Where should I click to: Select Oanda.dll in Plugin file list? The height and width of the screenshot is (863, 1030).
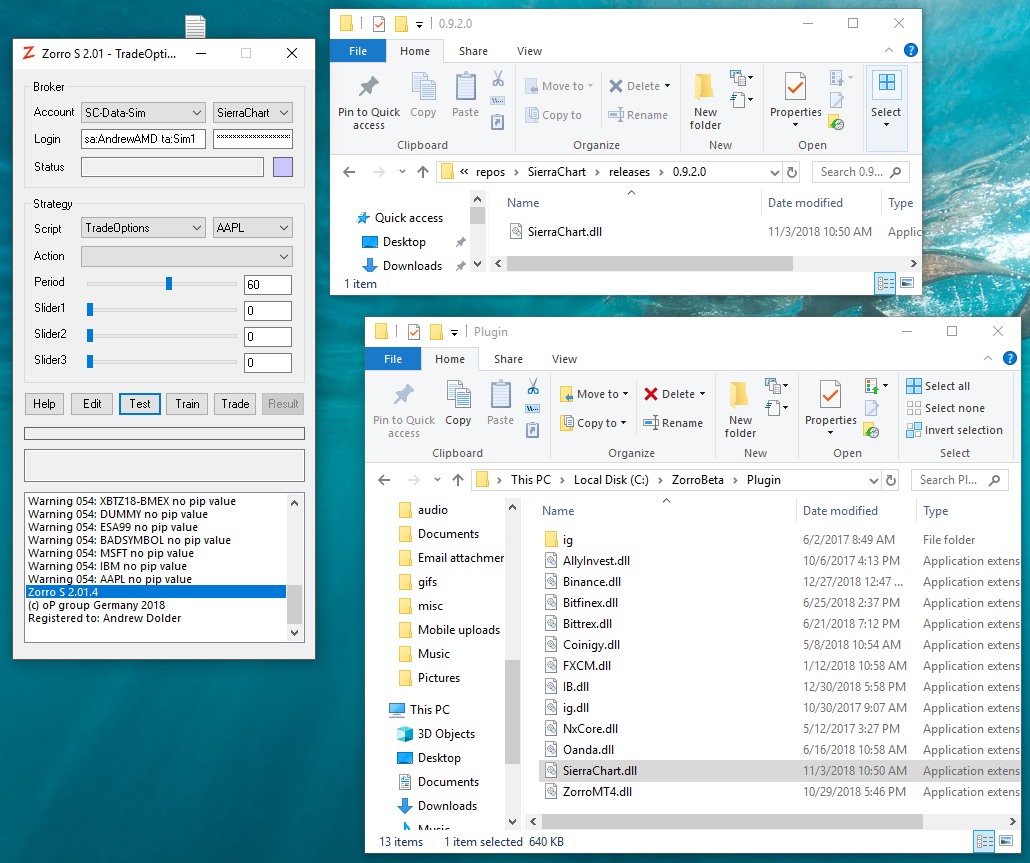779,750
